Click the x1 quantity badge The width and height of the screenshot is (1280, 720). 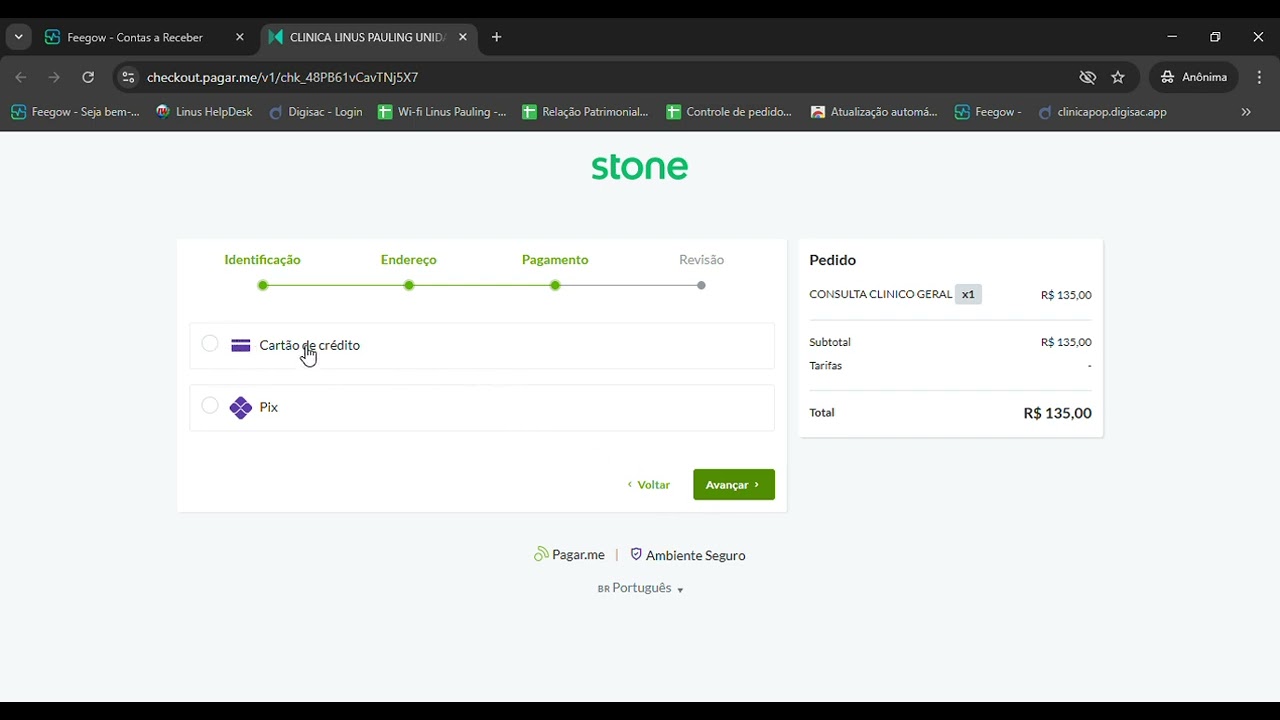(968, 295)
